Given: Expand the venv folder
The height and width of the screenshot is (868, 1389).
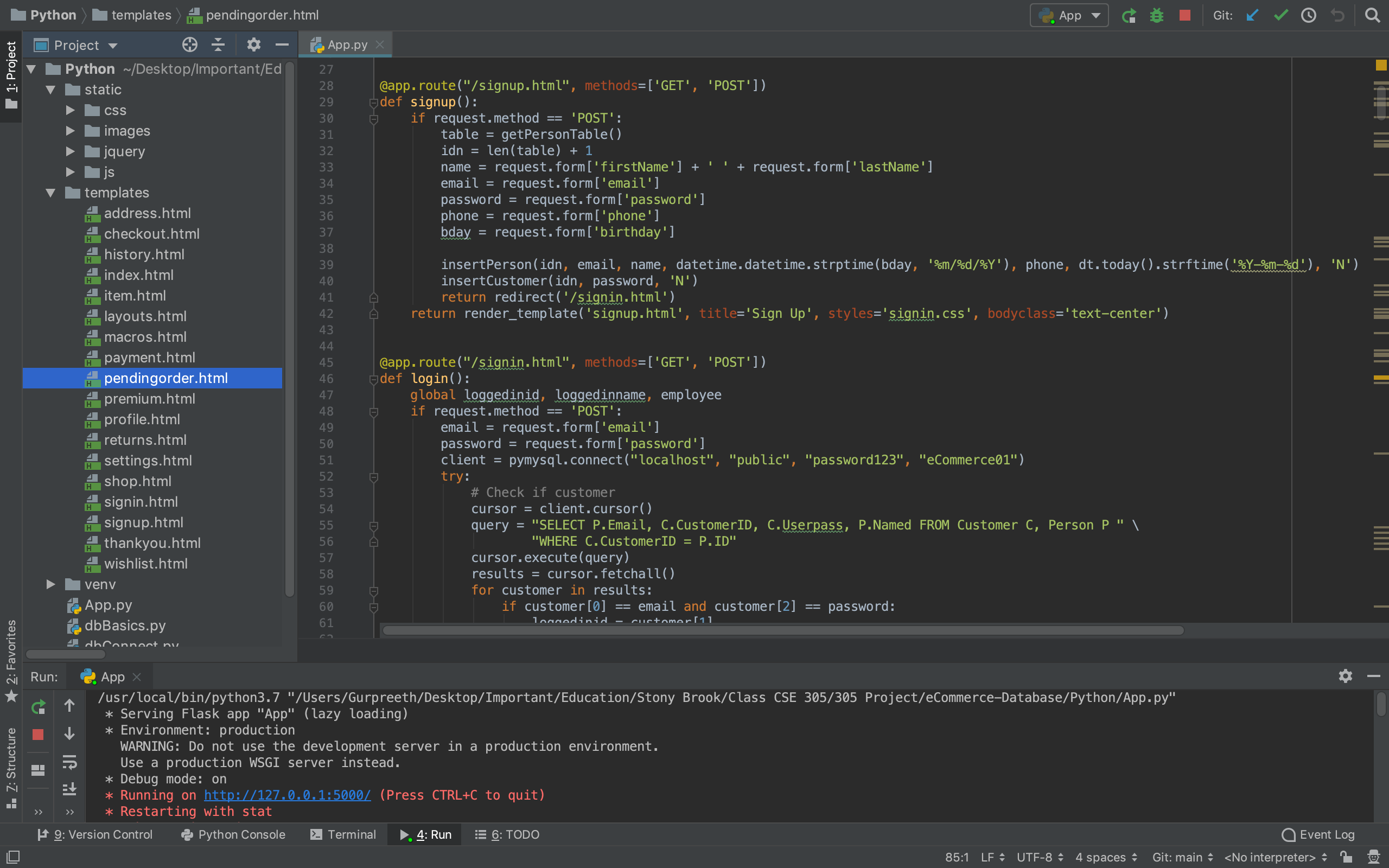Looking at the screenshot, I should 51,584.
